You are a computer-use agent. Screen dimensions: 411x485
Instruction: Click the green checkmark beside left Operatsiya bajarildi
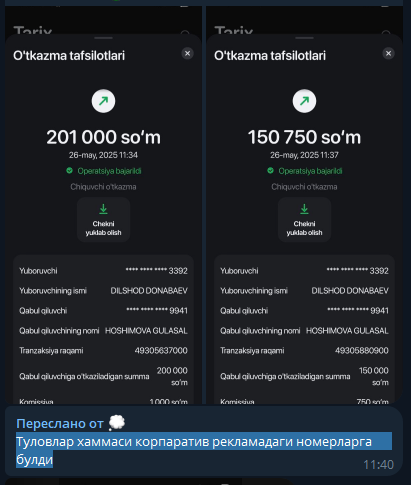pyautogui.click(x=69, y=171)
